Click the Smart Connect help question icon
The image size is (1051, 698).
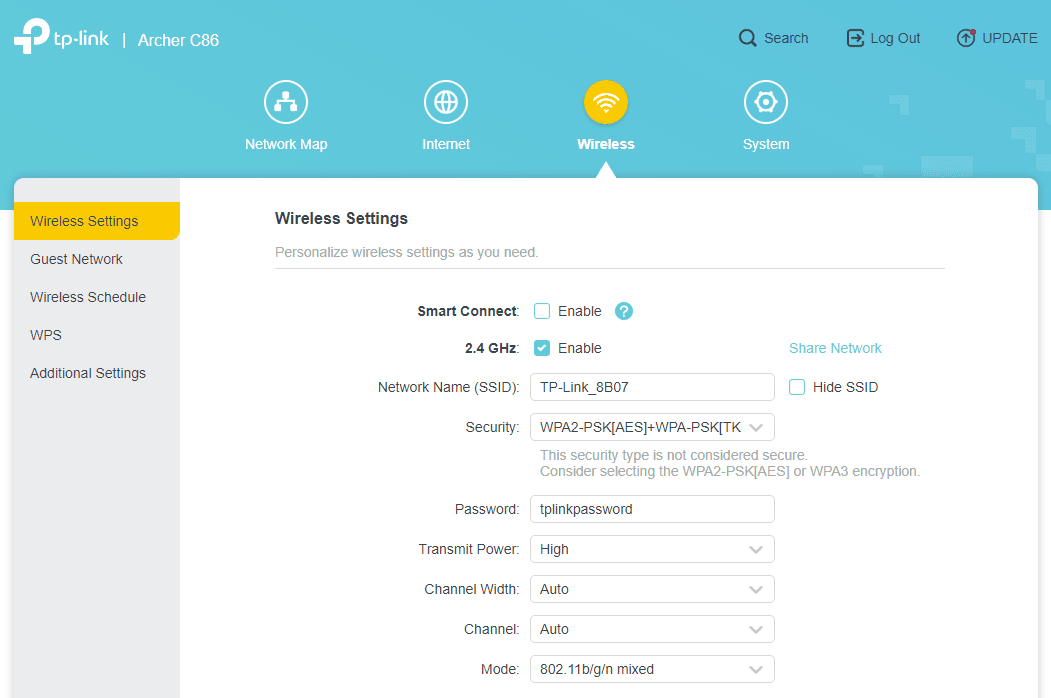pos(624,311)
